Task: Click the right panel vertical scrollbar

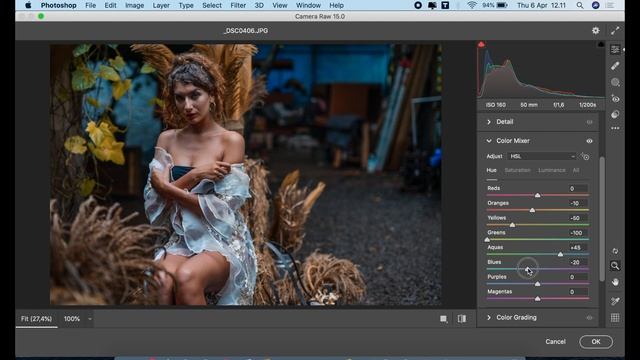Action: 602,219
